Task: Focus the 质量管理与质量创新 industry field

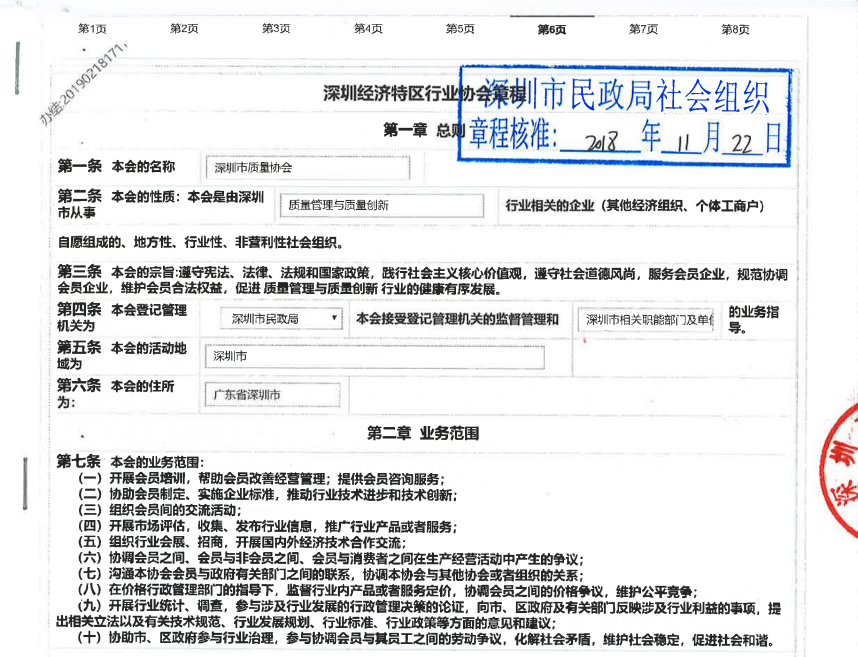Action: [382, 205]
